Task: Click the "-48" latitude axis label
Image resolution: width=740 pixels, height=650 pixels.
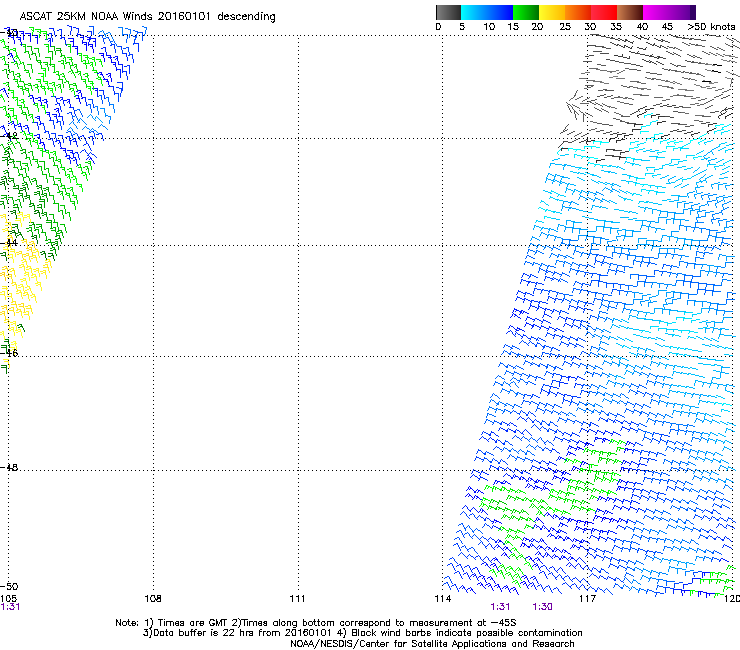Action: (x=9, y=467)
